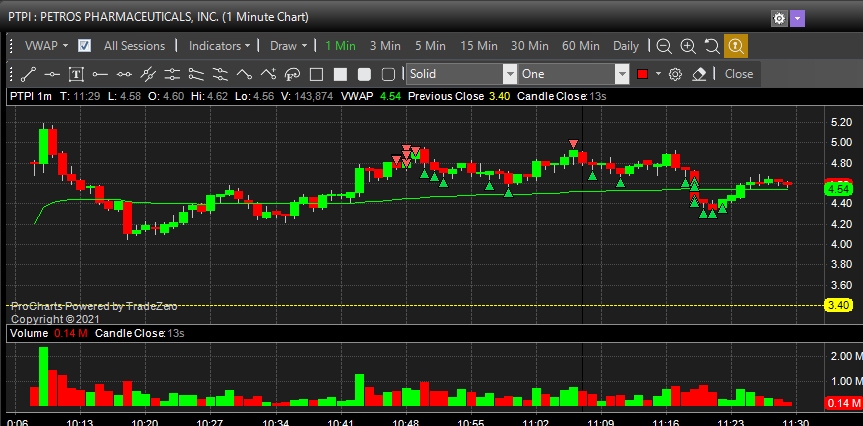This screenshot has height=426, width=863.
Task: Select the Fibonacci arc tool
Action: click(x=292, y=74)
